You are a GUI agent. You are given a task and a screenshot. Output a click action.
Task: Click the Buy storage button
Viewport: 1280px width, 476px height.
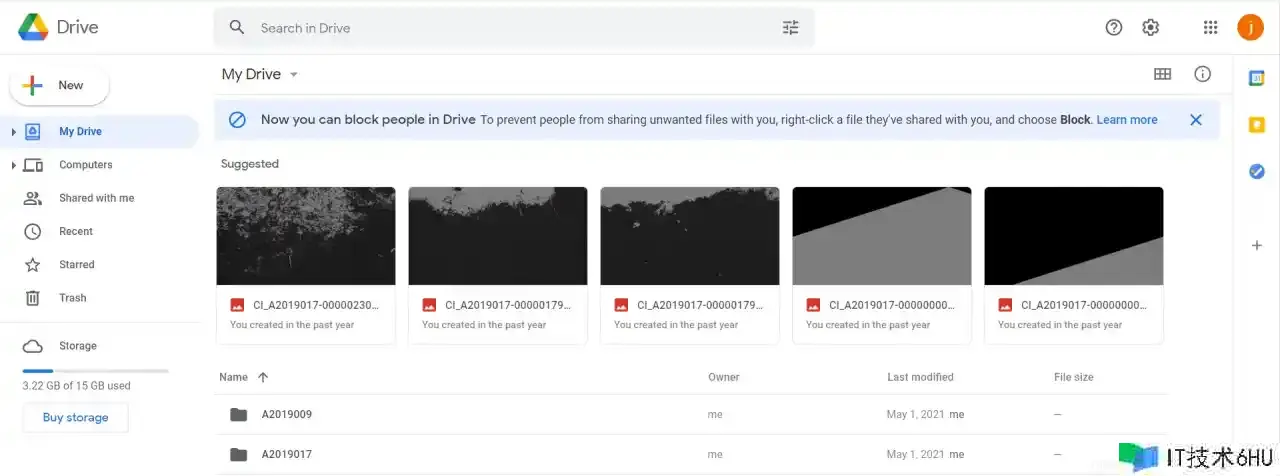pyautogui.click(x=75, y=418)
